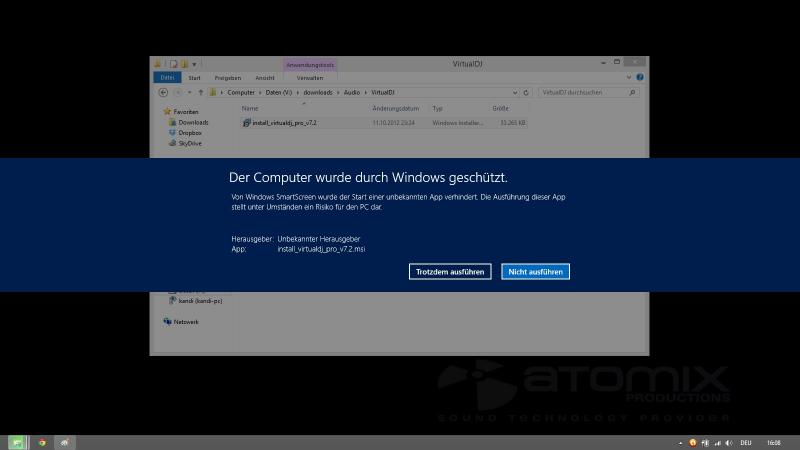Open the taskbar clock showing 16:08

(x=773, y=443)
